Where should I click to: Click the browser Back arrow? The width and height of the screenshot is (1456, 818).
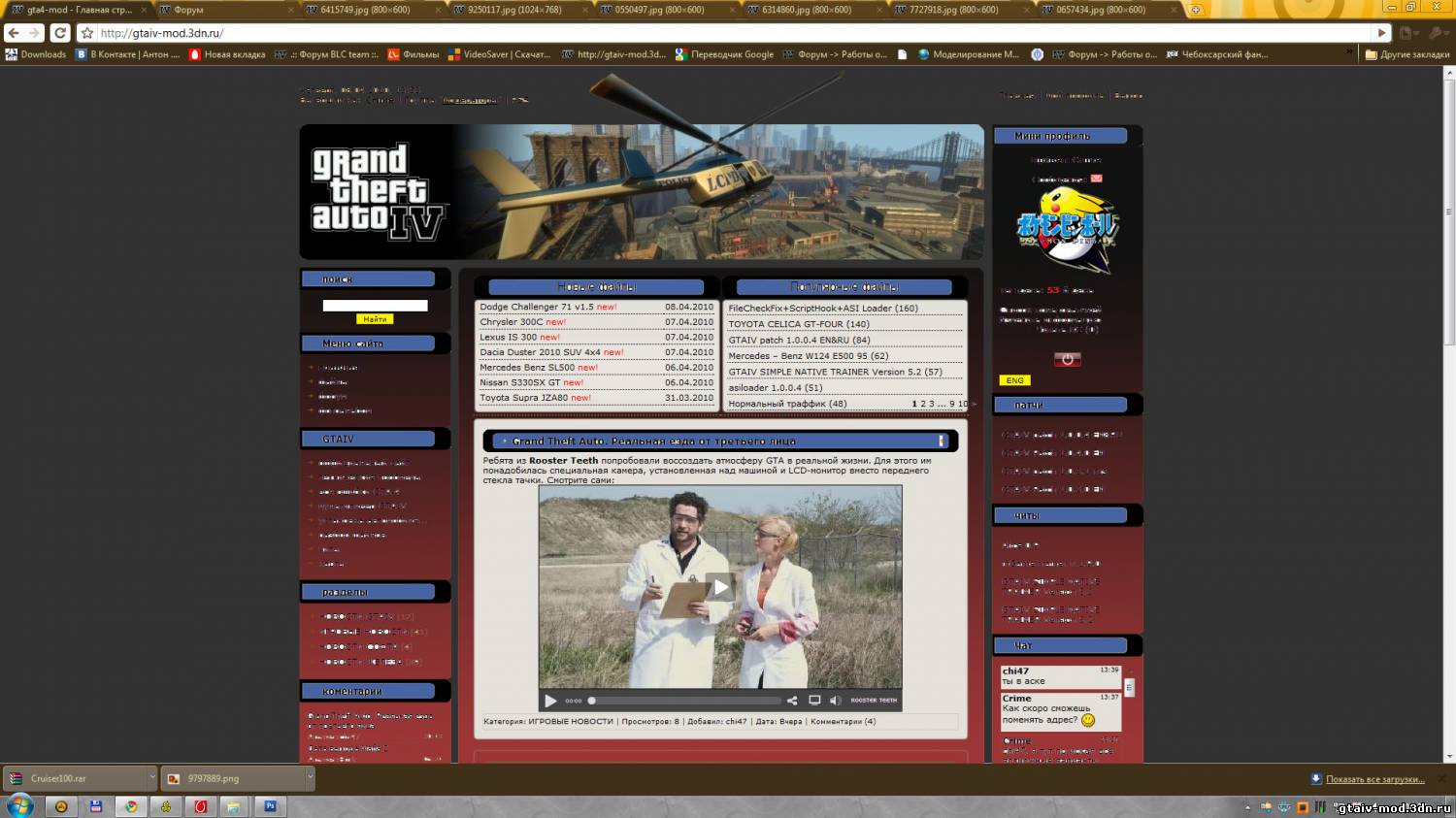click(x=14, y=33)
